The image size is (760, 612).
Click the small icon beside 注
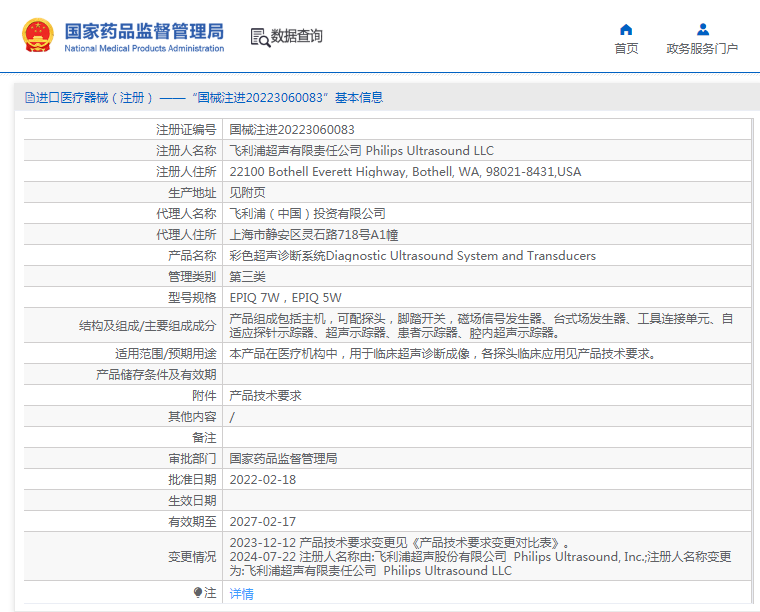[x=197, y=593]
